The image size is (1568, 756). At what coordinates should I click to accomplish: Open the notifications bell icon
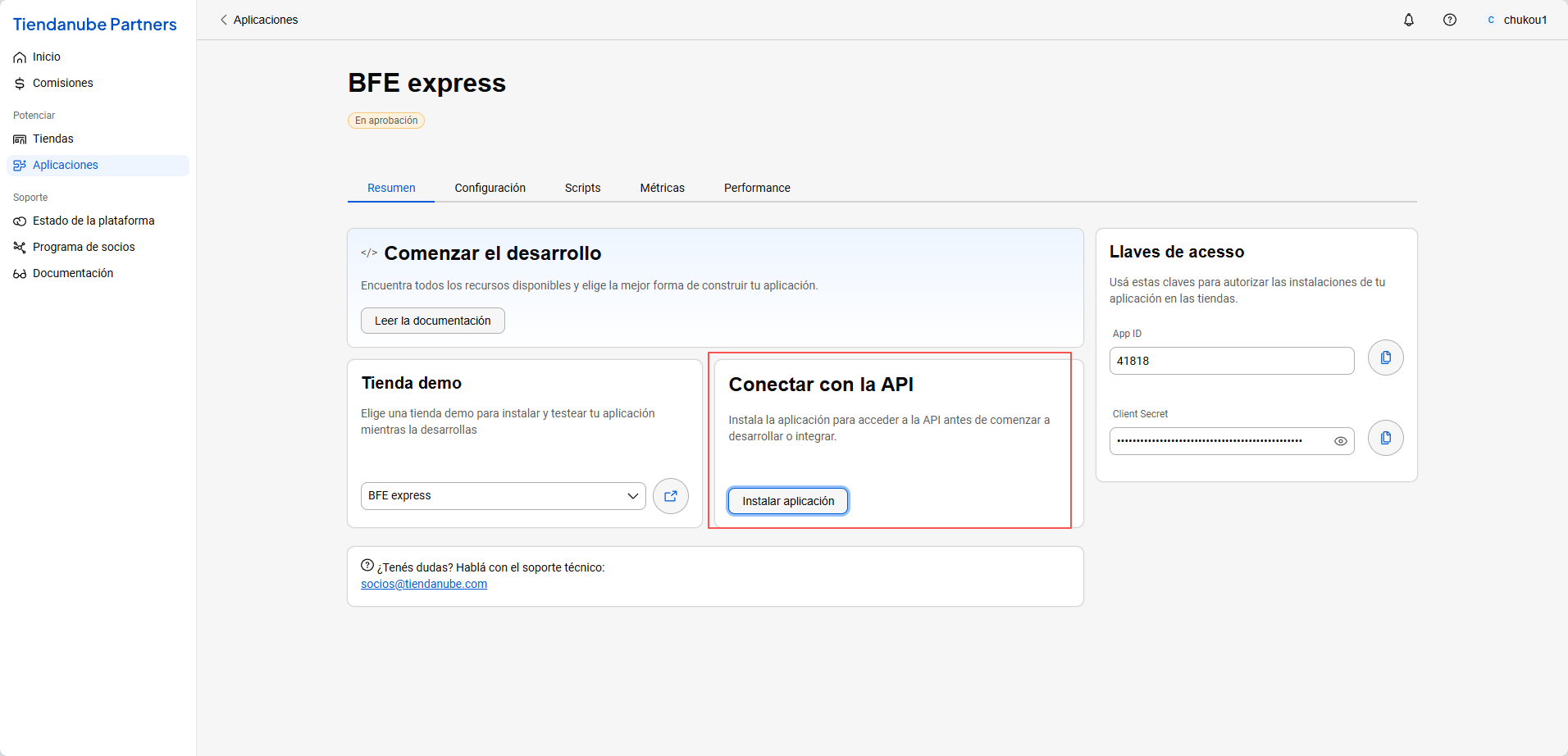pos(1409,20)
